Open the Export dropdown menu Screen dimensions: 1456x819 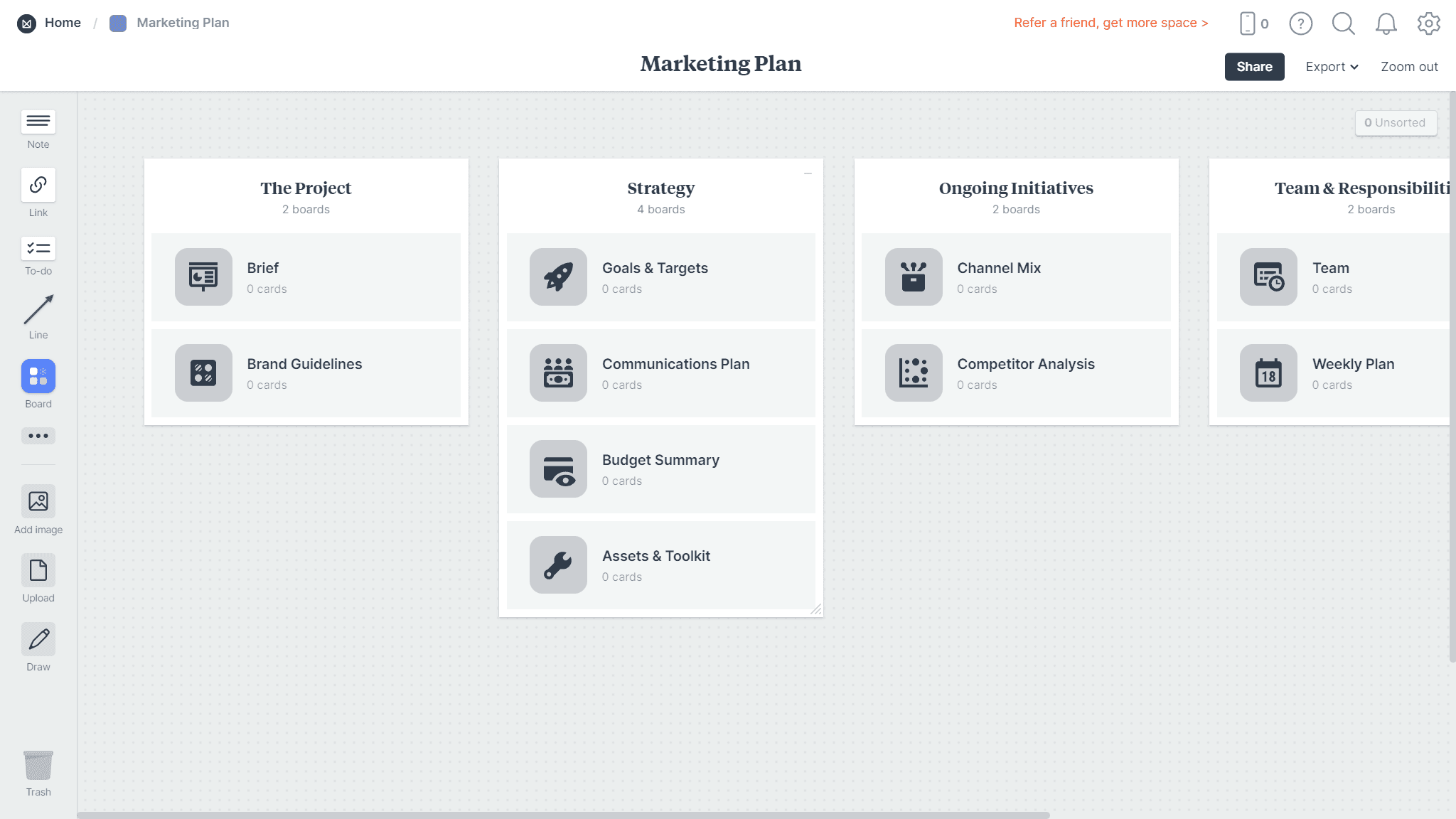1332,67
